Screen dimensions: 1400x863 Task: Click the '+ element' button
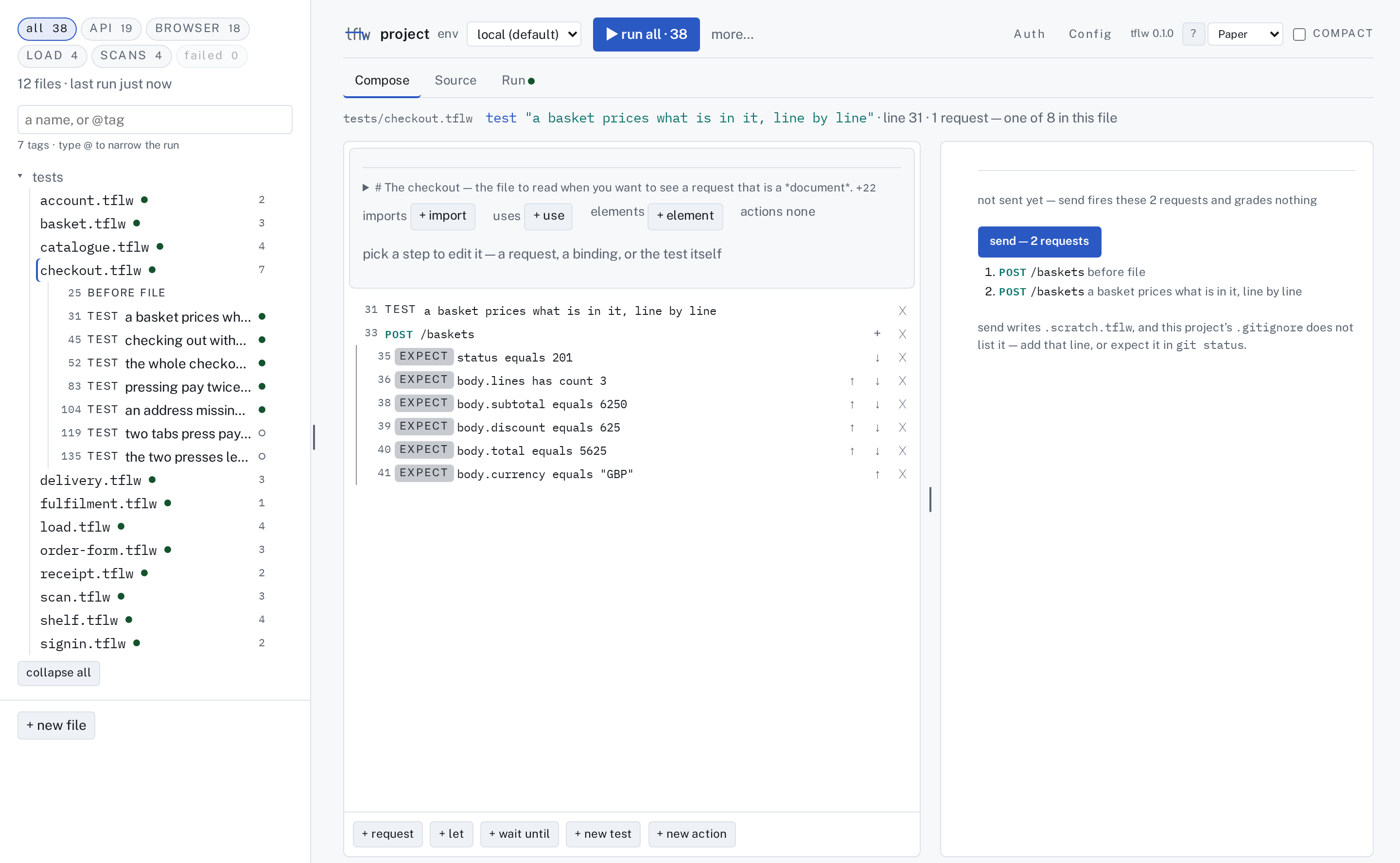click(684, 216)
